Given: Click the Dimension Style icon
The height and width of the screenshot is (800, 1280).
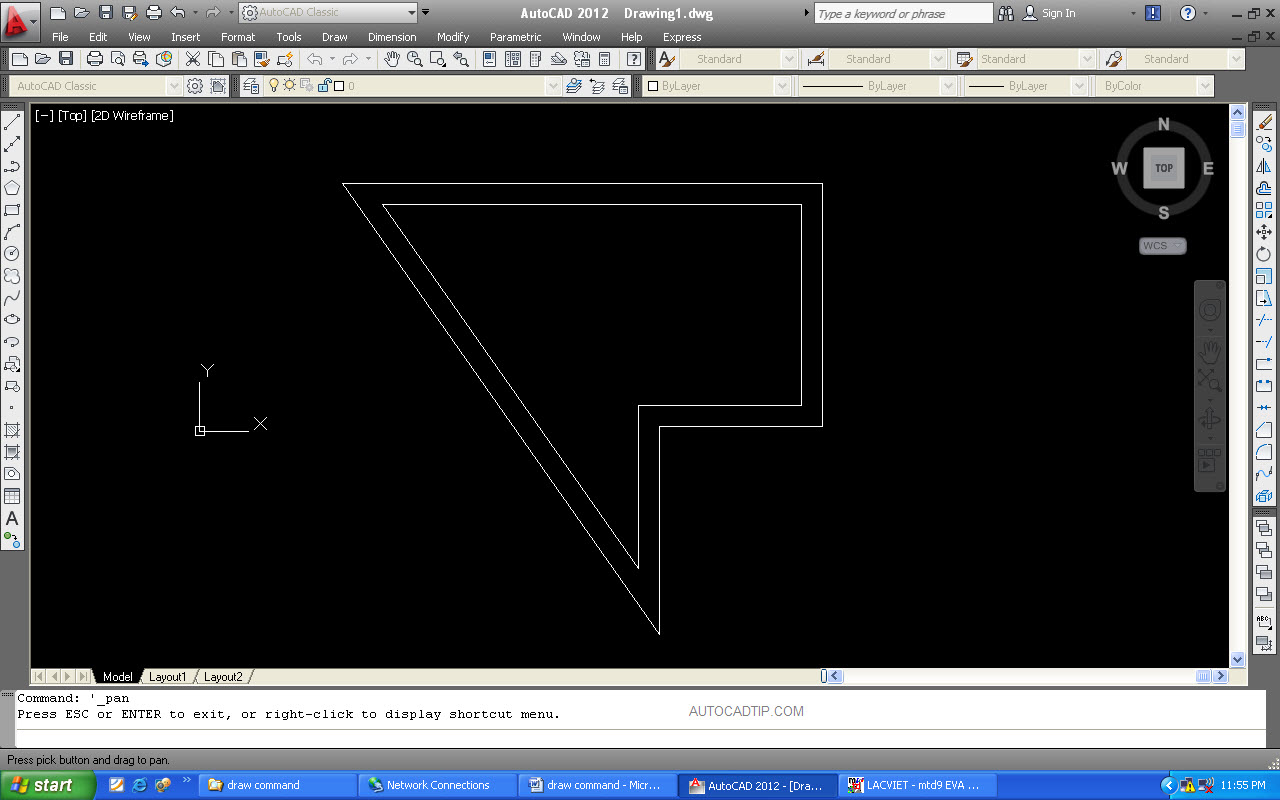Looking at the screenshot, I should 816,59.
